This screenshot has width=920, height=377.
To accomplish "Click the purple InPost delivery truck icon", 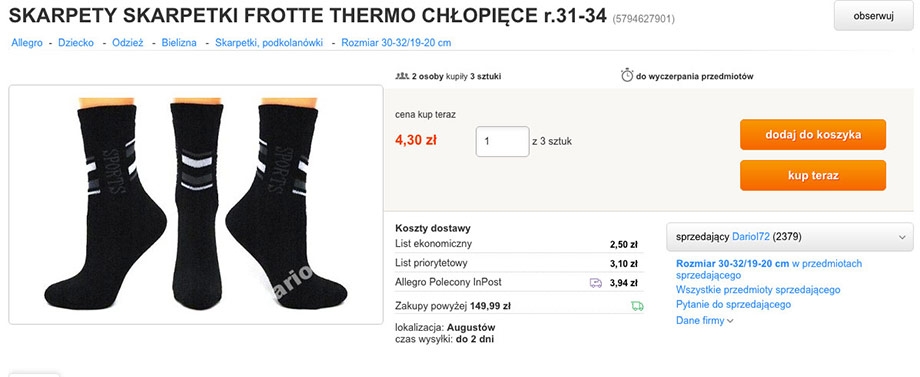I will (596, 283).
